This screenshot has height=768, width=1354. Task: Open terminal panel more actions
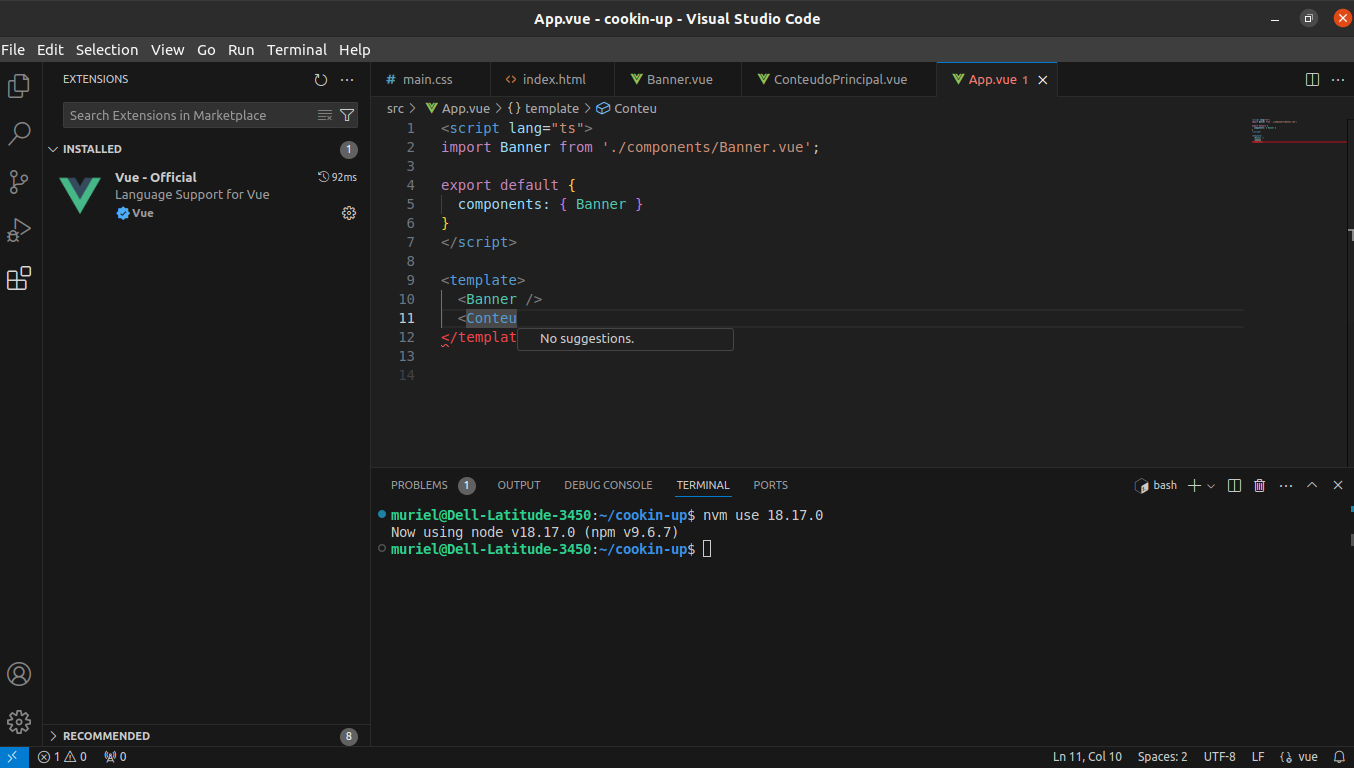[x=1286, y=485]
